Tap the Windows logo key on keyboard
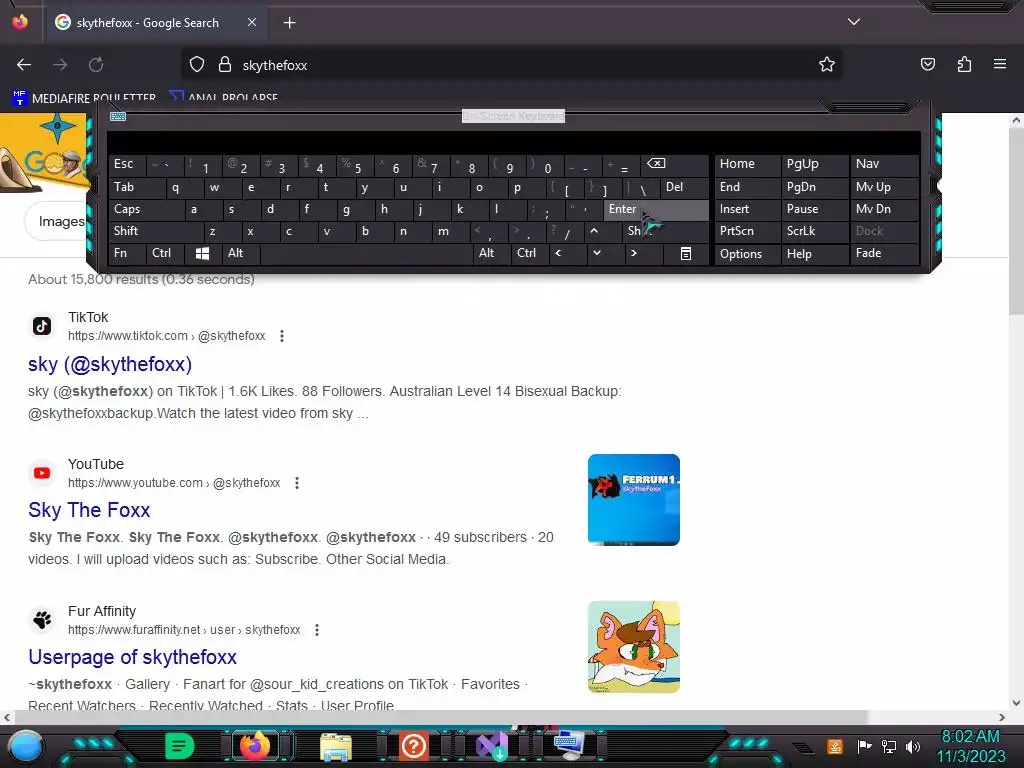 pyautogui.click(x=202, y=253)
